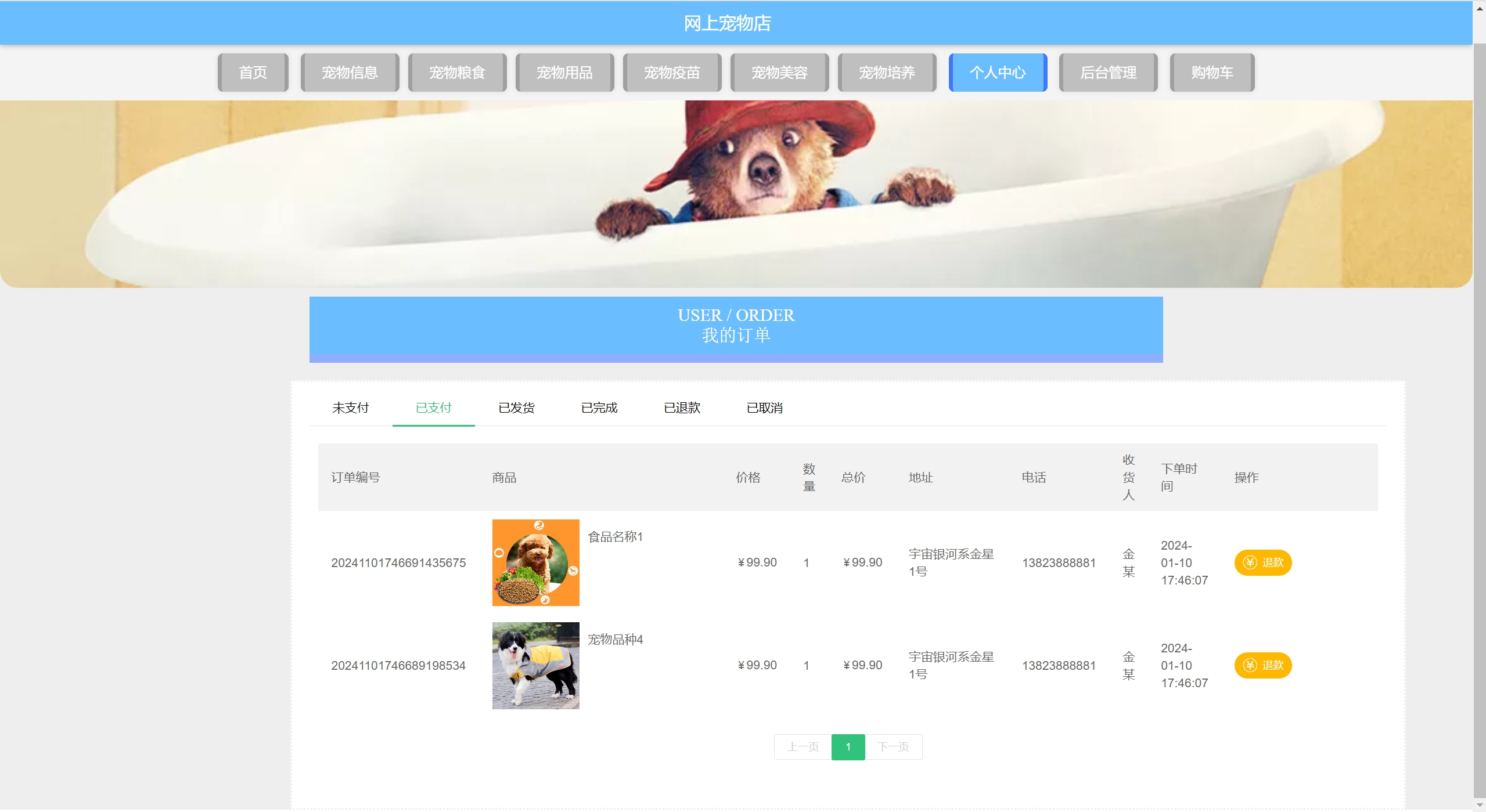This screenshot has width=1486, height=812.
Task: Open 宠物疫苗 page
Action: click(x=672, y=73)
